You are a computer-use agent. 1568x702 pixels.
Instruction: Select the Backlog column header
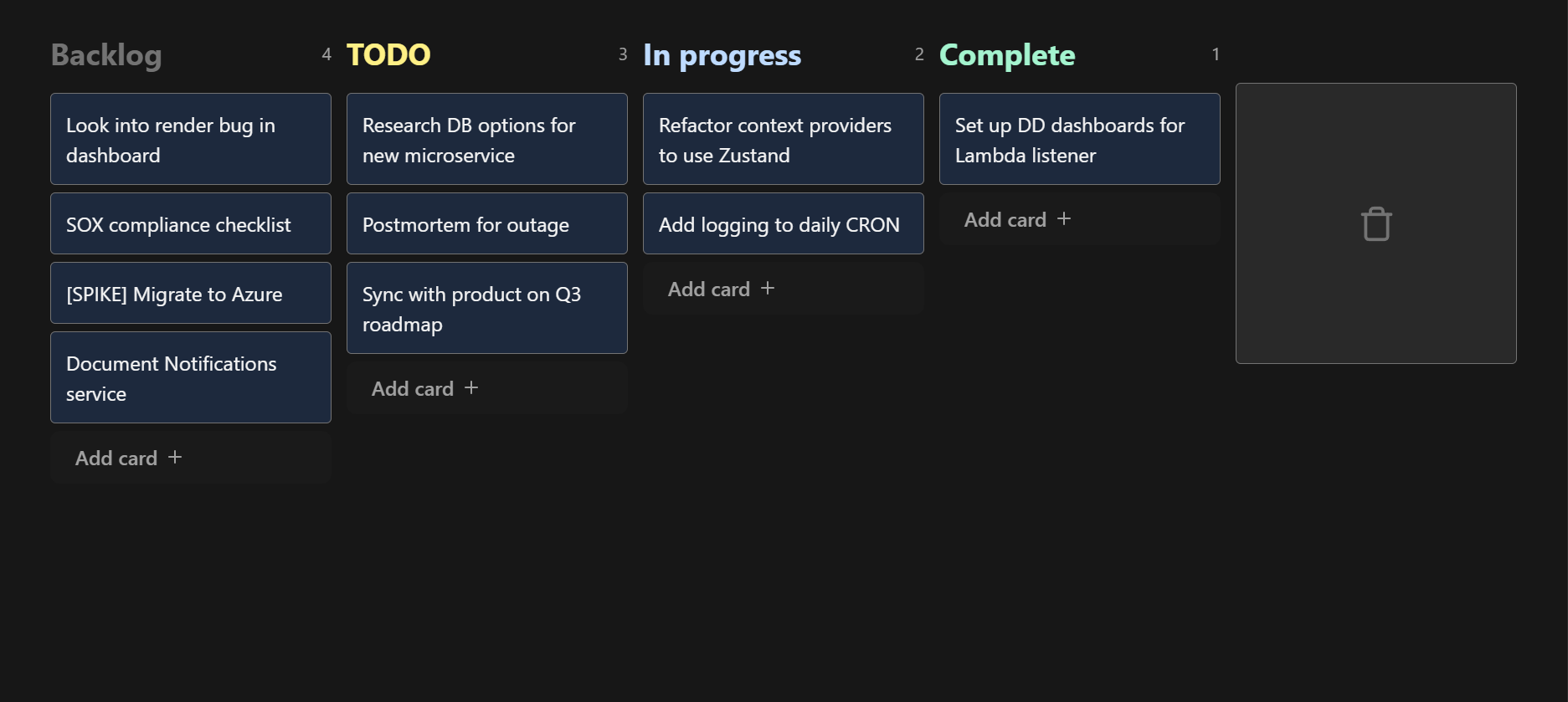tap(106, 54)
